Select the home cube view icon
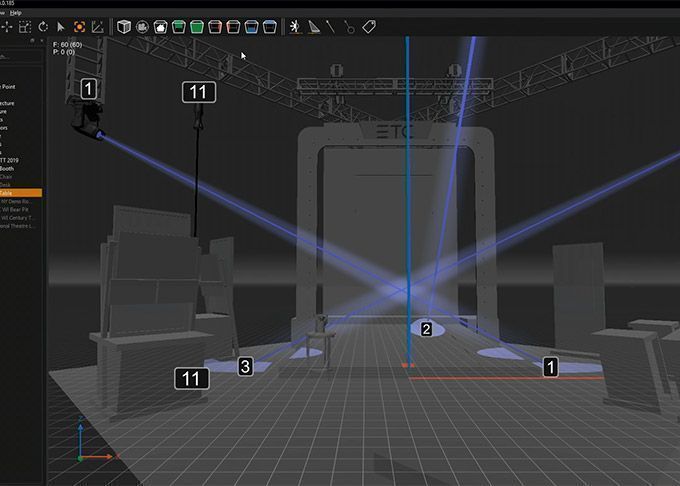The image size is (680, 486). pos(160,27)
